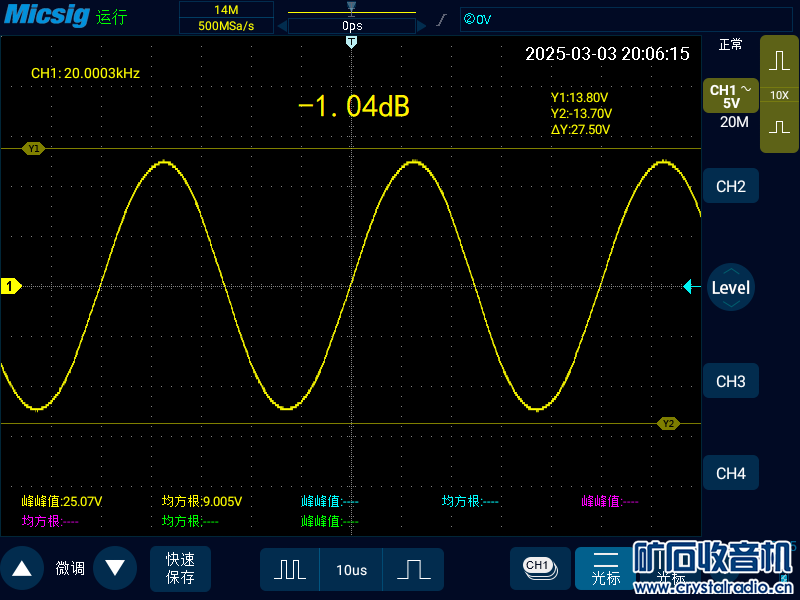Tap the Micsig logo
Viewport: 800px width, 600px height.
pos(47,15)
